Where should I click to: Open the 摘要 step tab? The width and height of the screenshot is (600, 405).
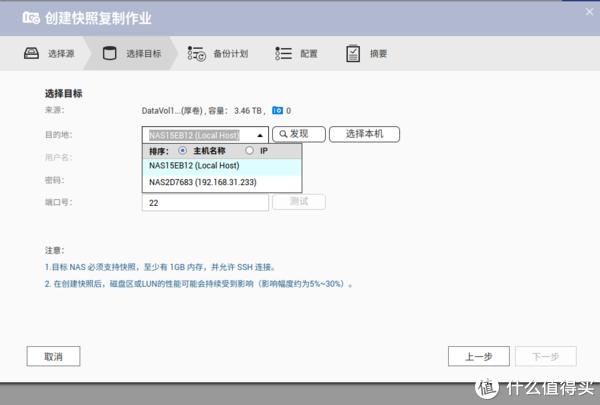tap(367, 54)
